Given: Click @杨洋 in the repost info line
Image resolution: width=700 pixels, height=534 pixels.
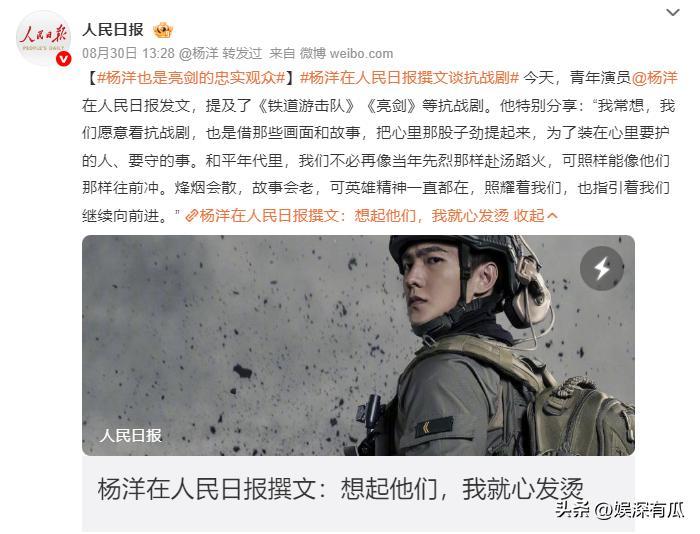Looking at the screenshot, I should (198, 54).
